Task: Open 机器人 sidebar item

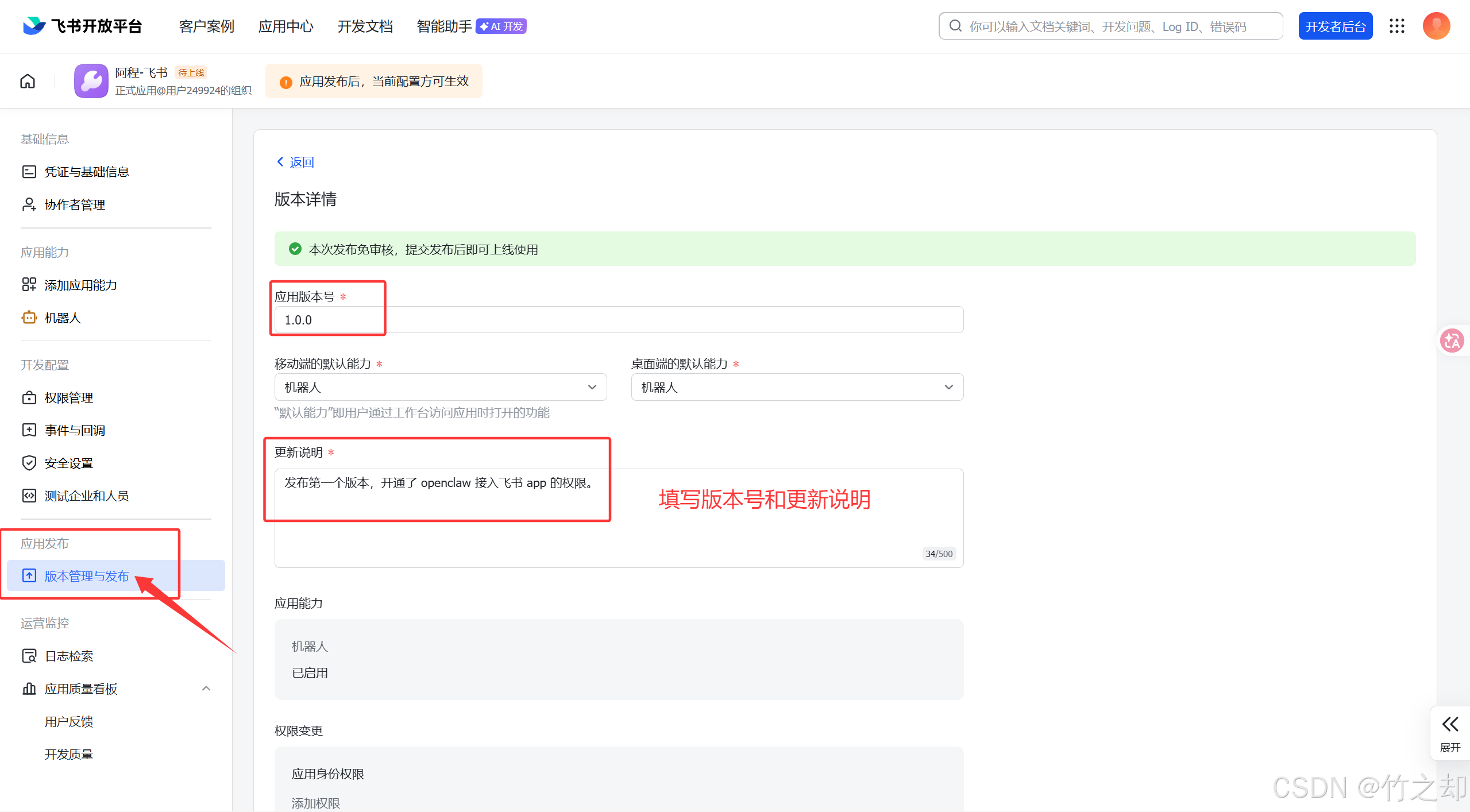Action: (x=63, y=318)
